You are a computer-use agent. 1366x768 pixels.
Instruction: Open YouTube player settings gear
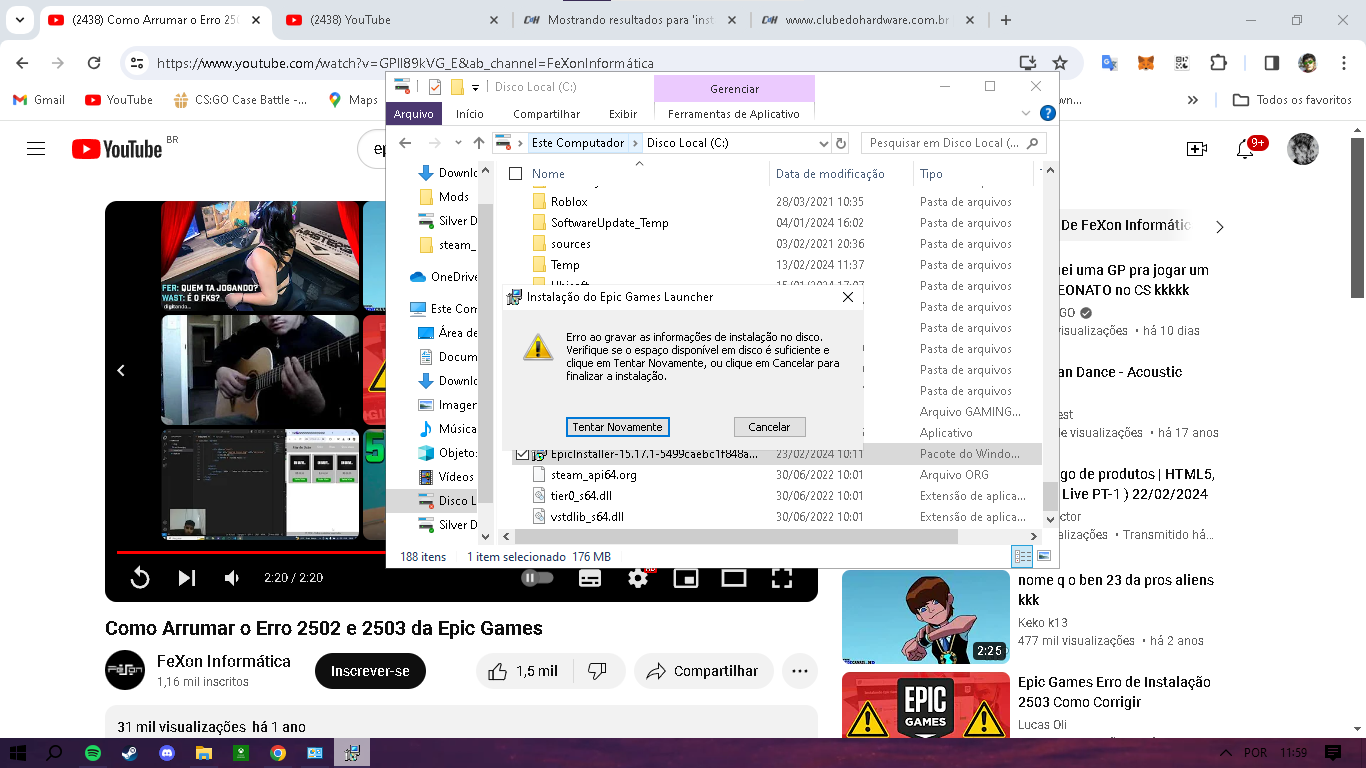tap(638, 578)
